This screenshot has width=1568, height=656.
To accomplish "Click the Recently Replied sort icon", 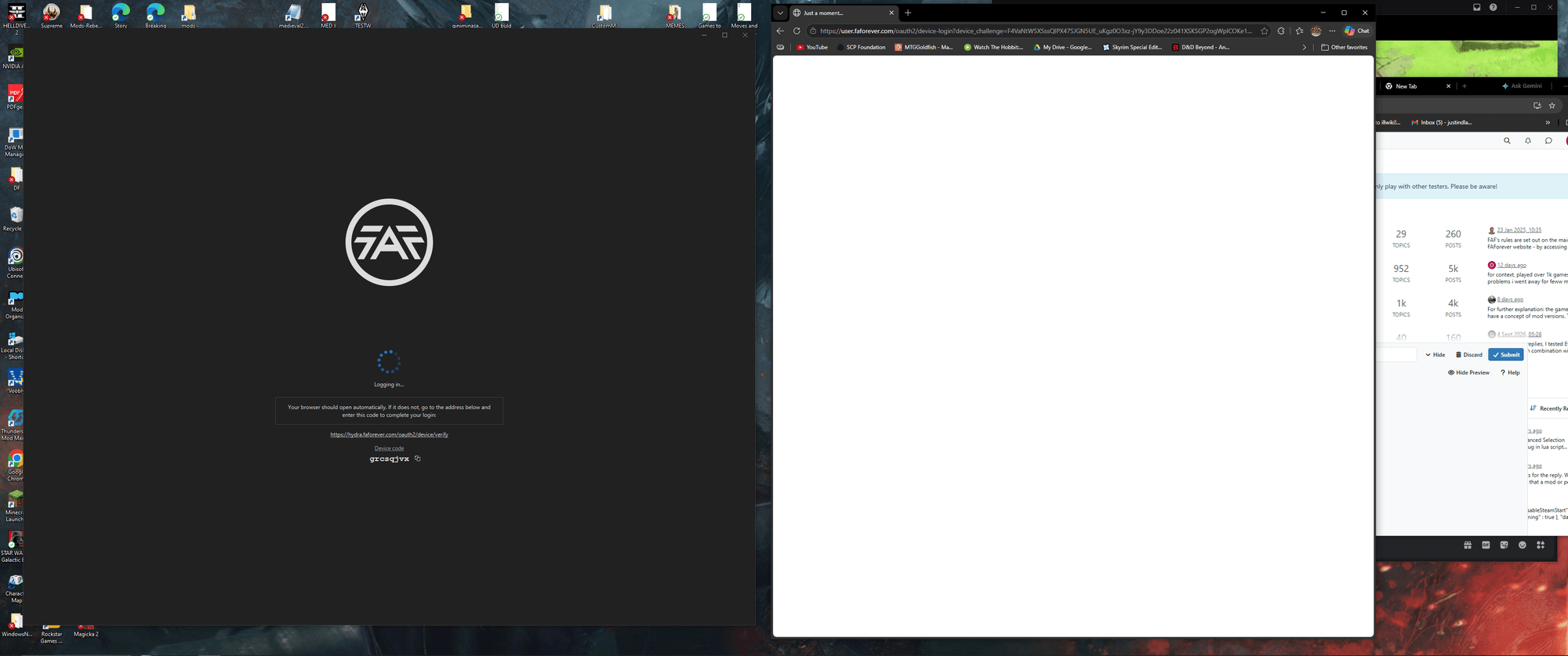I will tap(1534, 408).
